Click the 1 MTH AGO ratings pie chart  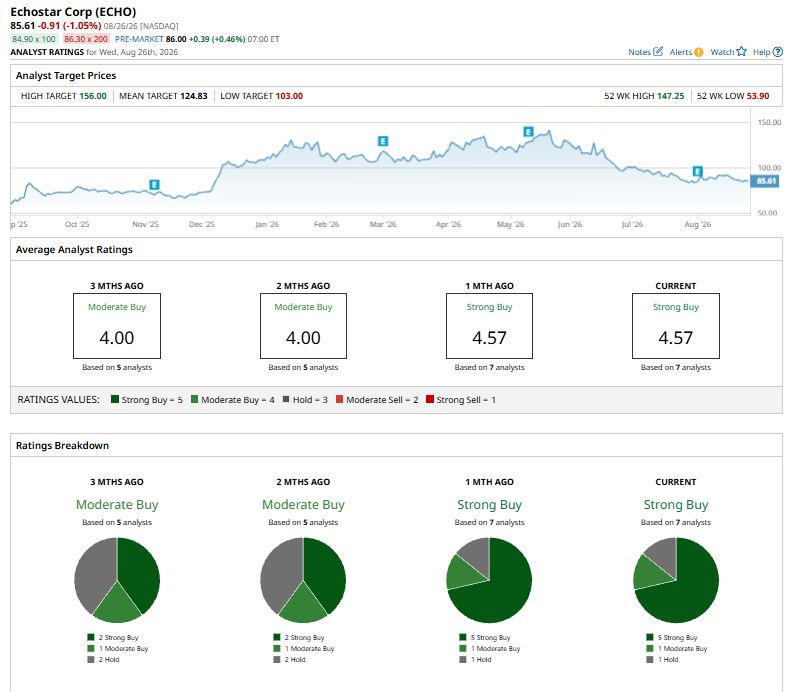[x=489, y=580]
